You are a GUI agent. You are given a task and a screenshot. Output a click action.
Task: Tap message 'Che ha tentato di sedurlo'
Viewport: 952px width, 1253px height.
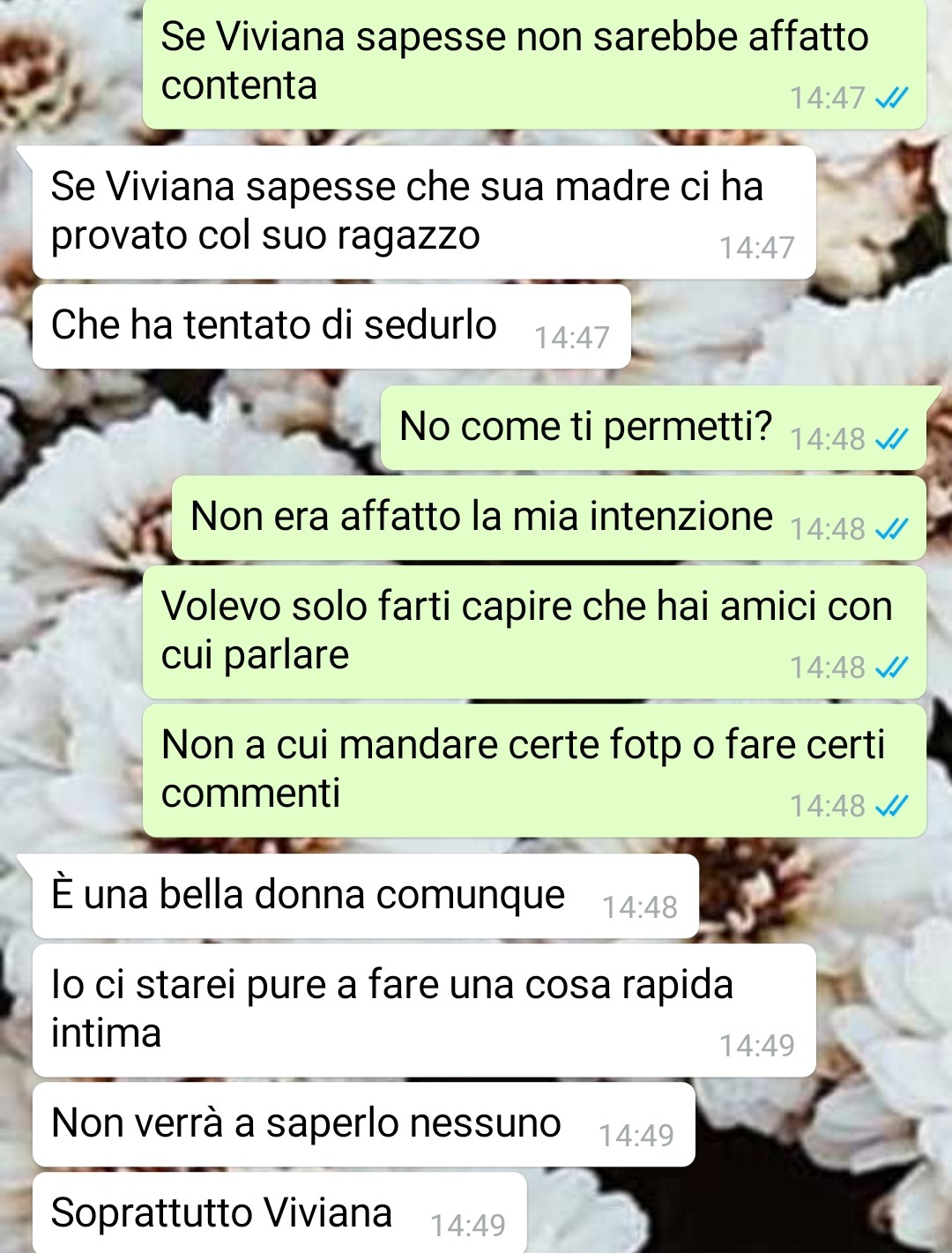[x=331, y=326]
